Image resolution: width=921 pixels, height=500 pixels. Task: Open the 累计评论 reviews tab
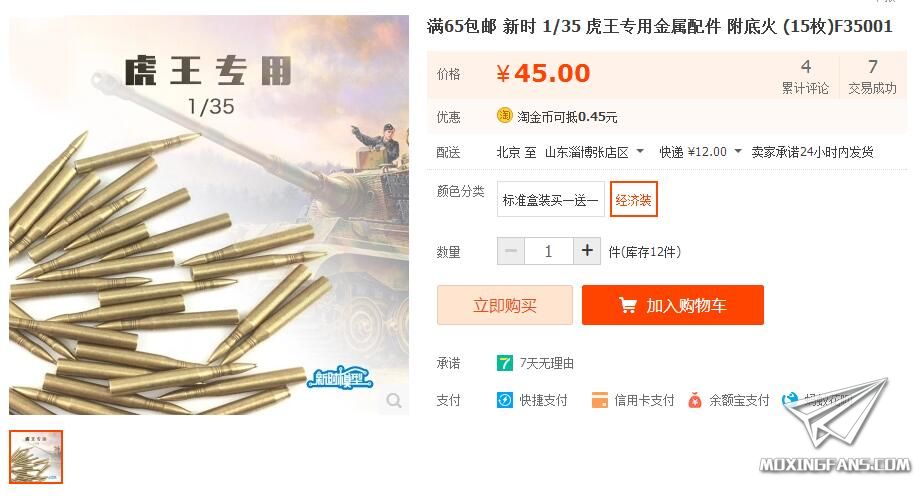click(x=805, y=77)
